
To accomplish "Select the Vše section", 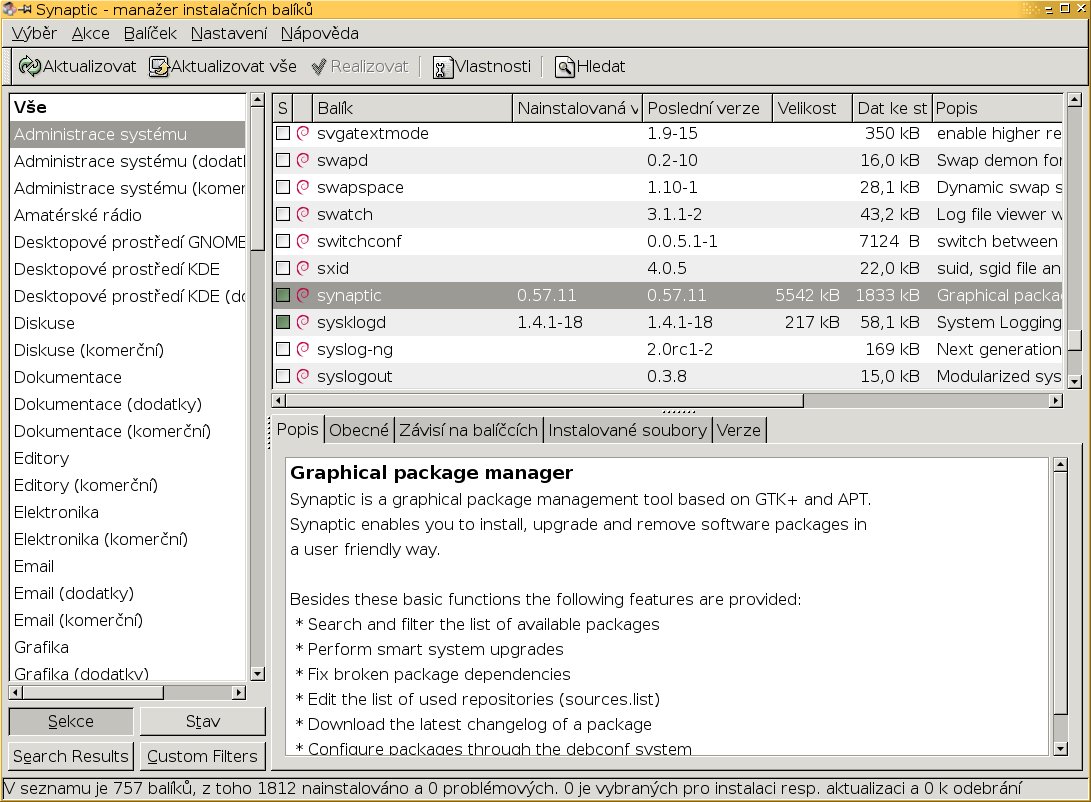I will [x=128, y=107].
